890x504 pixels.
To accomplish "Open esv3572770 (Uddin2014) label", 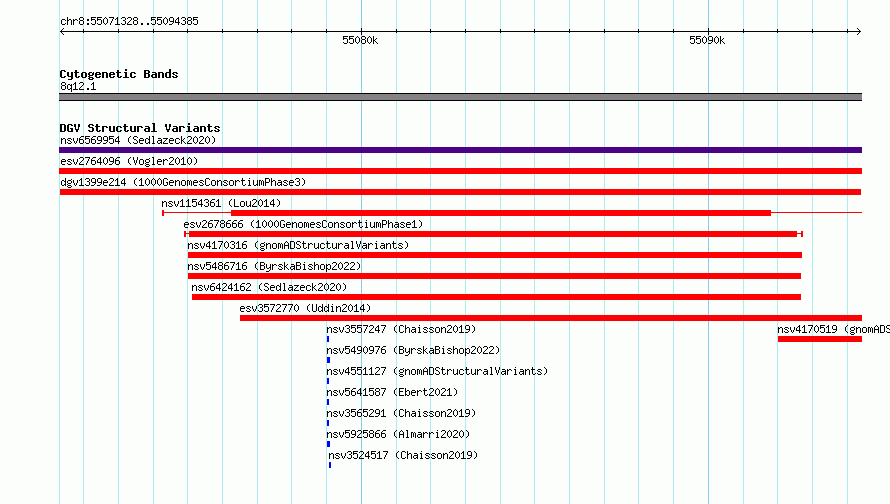I will (x=305, y=308).
